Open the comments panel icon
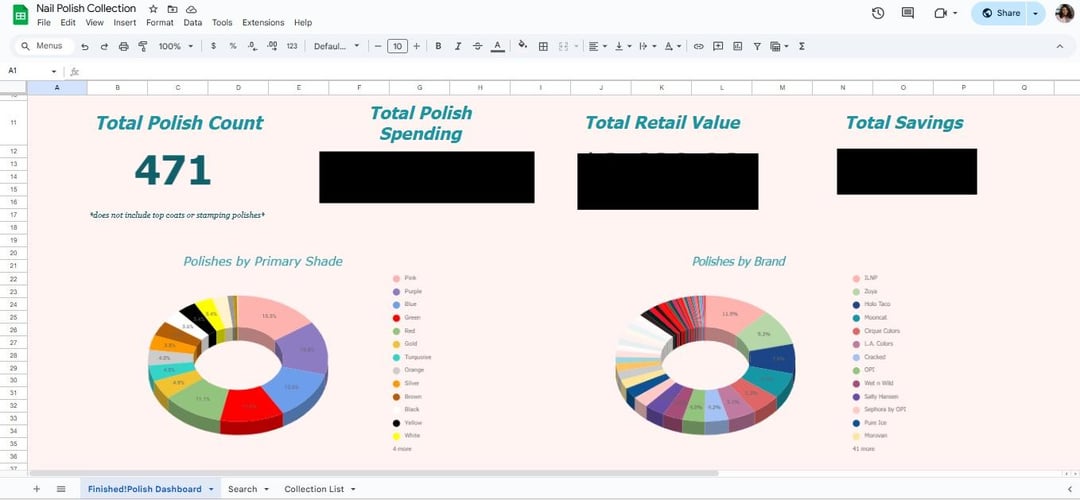This screenshot has width=1080, height=500. coord(908,13)
